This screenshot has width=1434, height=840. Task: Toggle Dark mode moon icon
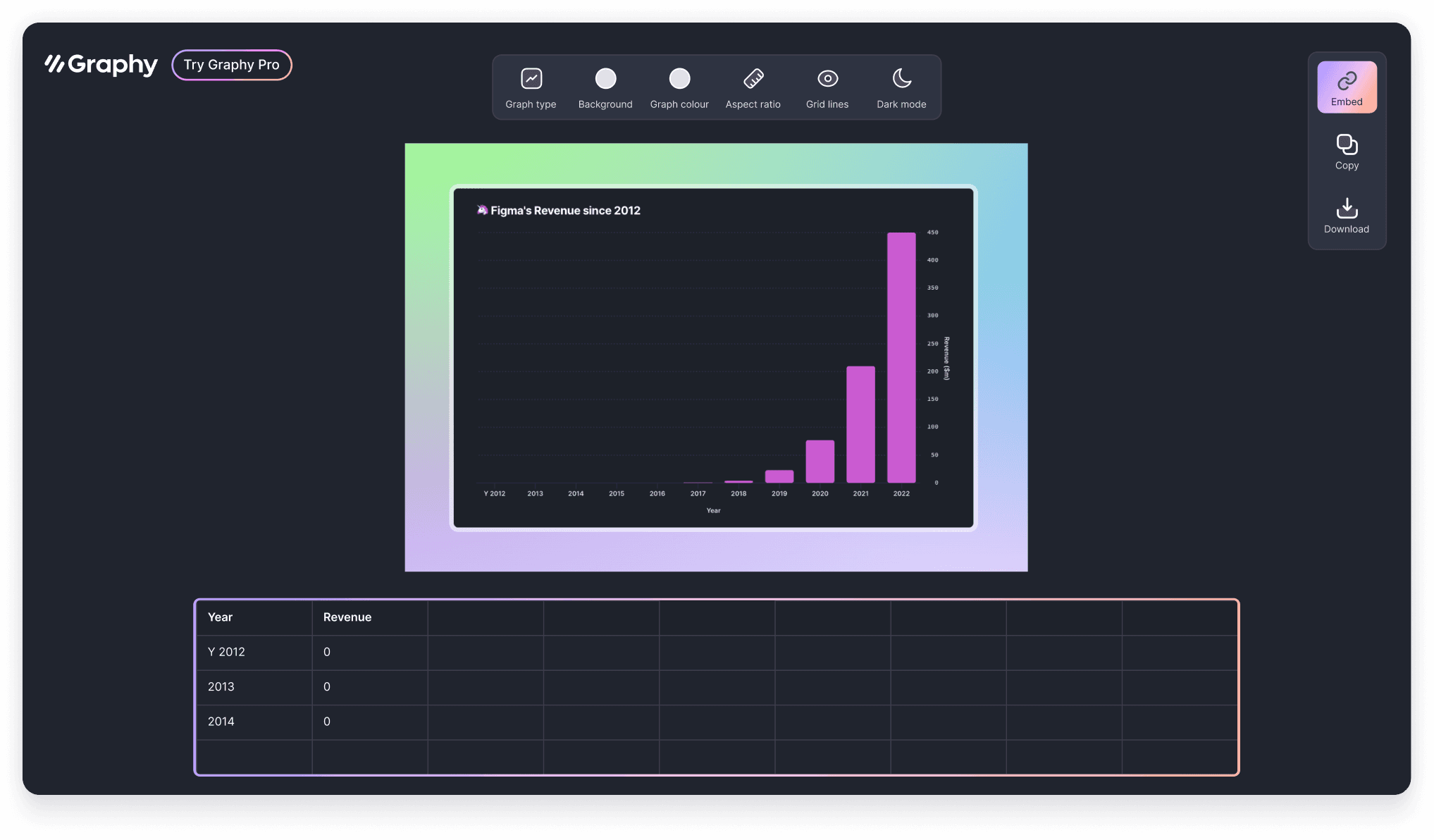click(x=901, y=79)
